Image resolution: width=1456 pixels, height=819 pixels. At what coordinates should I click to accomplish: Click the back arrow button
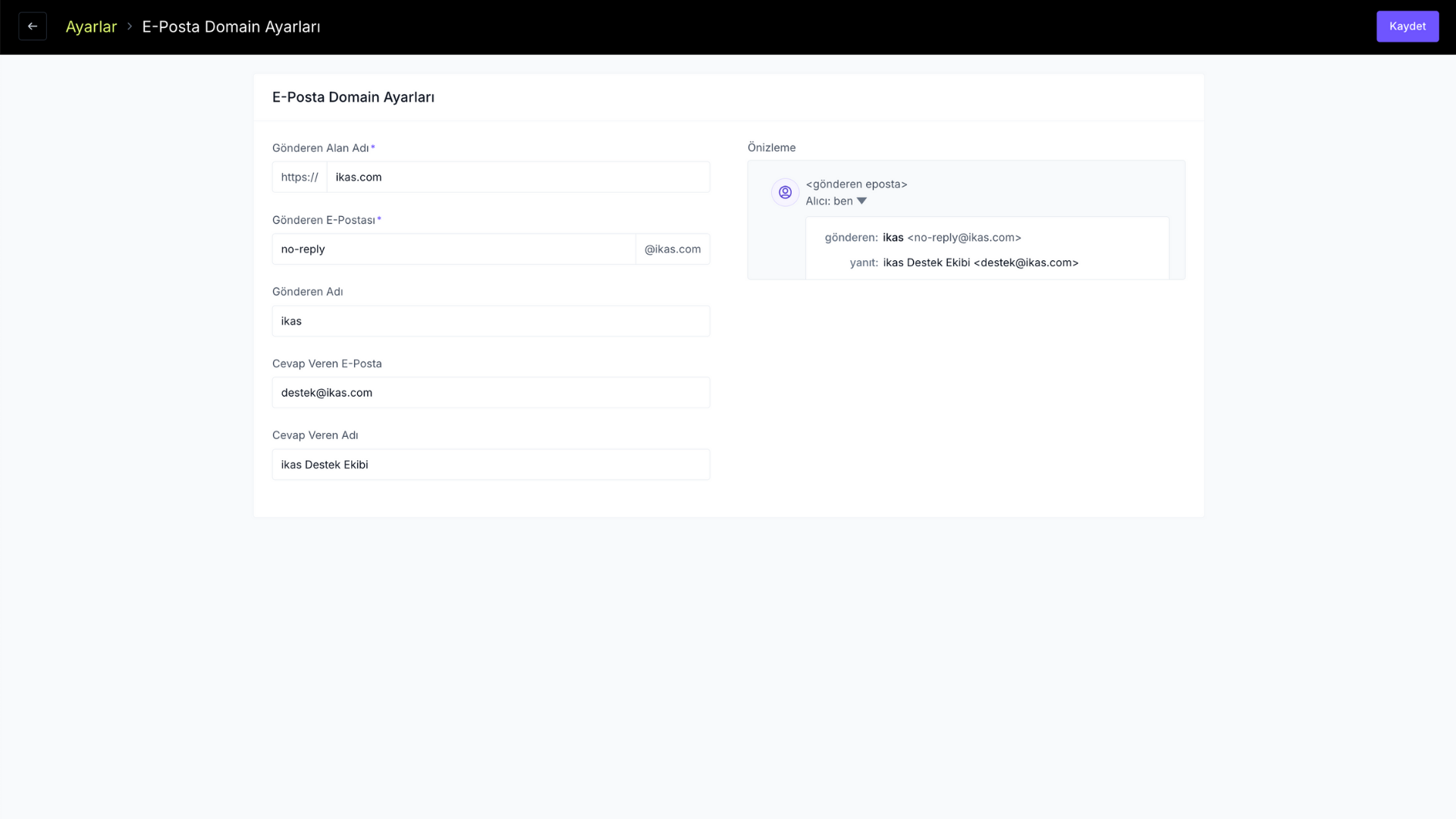coord(33,27)
